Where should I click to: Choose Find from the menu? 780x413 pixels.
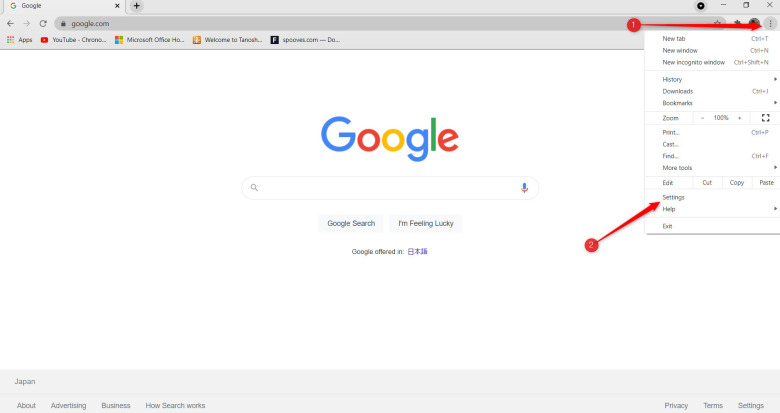point(712,156)
